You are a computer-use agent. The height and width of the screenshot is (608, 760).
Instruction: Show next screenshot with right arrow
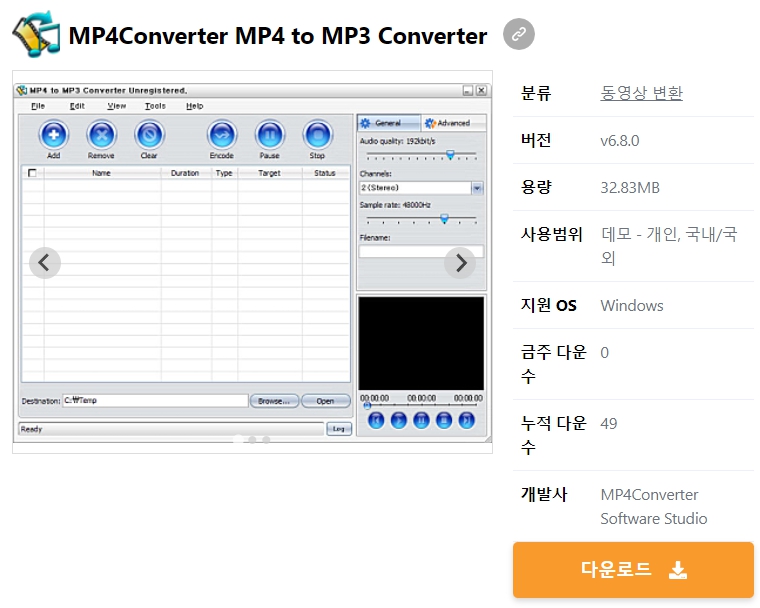(x=460, y=263)
